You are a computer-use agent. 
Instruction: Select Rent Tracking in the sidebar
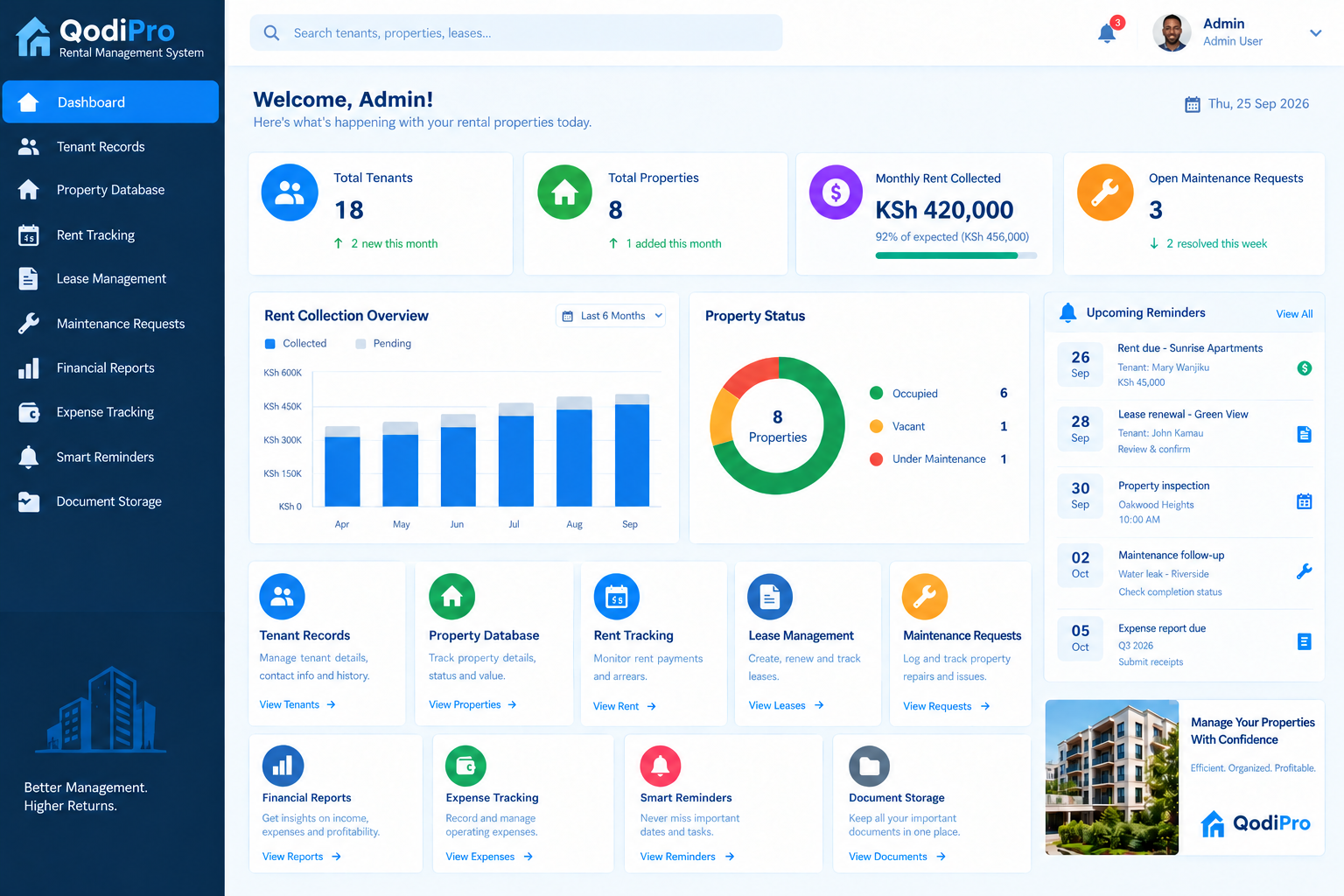pyautogui.click(x=111, y=235)
